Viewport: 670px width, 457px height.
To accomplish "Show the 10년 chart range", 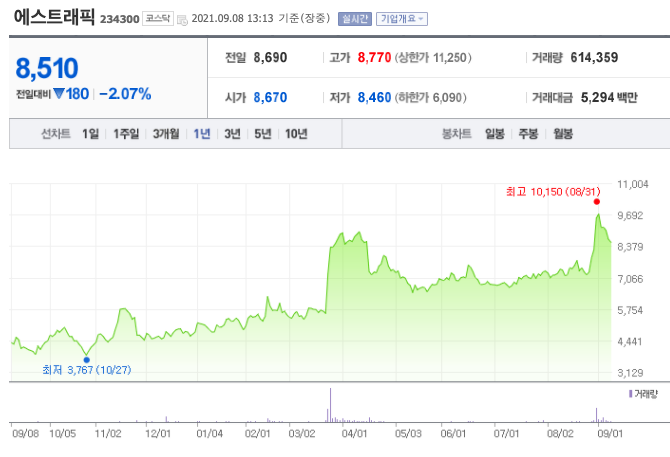I will 296,134.
